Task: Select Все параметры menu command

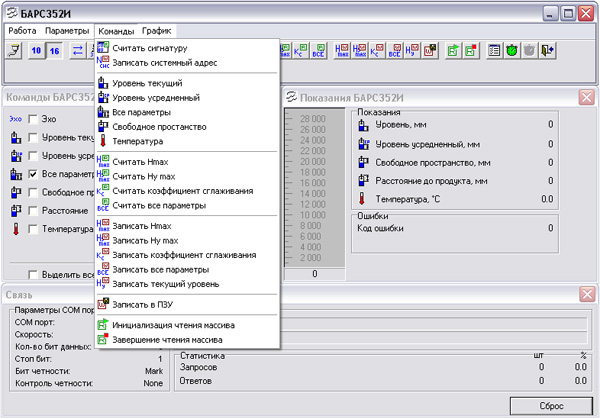Action: pyautogui.click(x=188, y=112)
